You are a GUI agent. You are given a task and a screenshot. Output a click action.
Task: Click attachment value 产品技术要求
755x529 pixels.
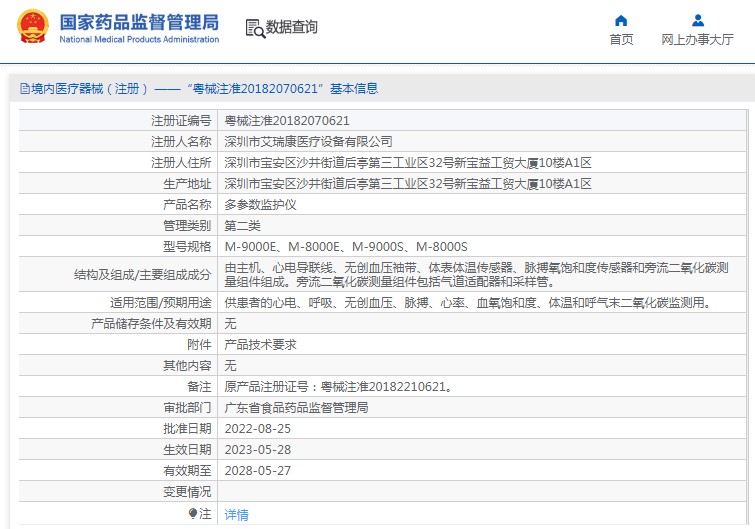(x=260, y=345)
